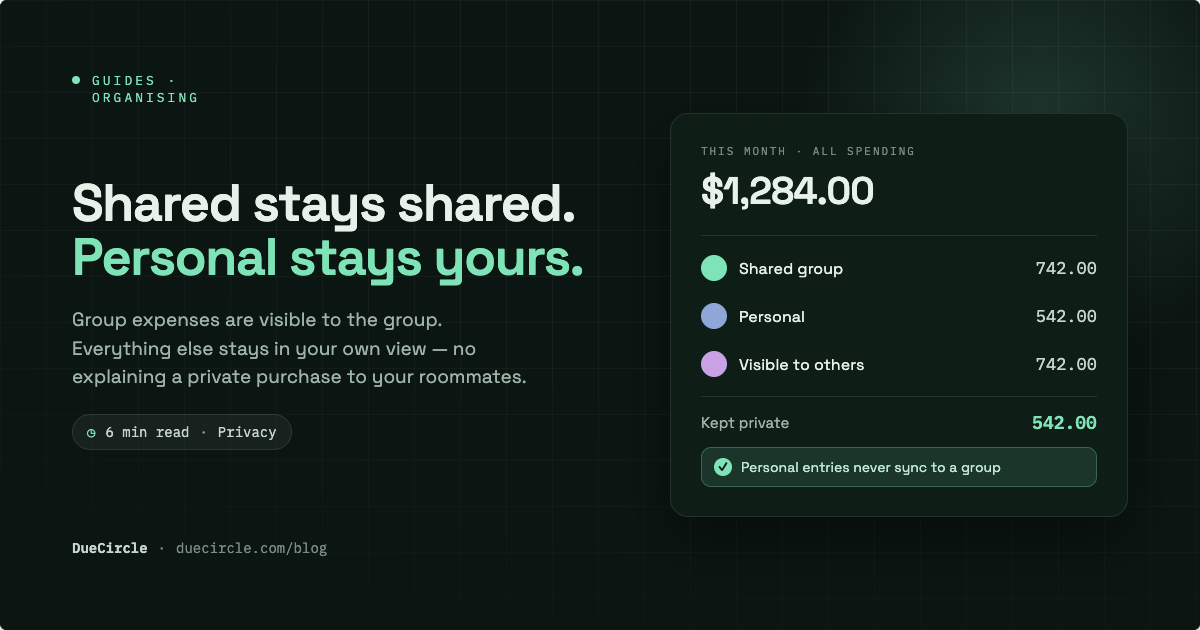
Task: Click the Kept private label
Action: tap(745, 423)
